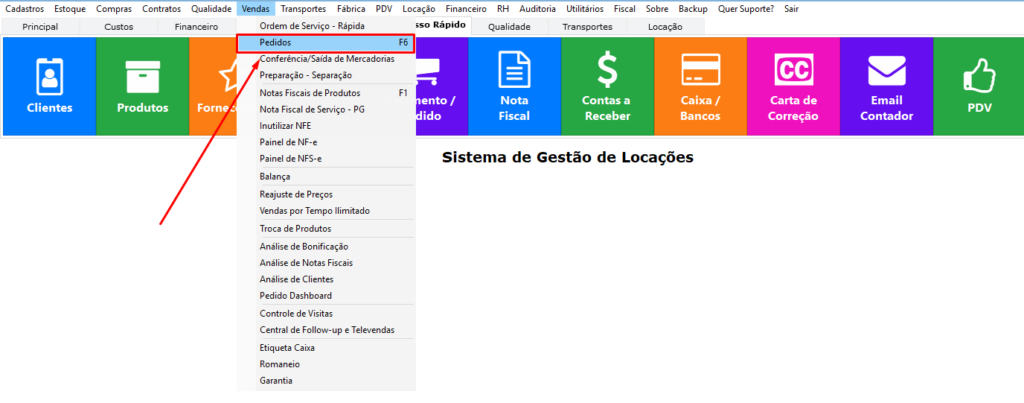Viewport: 1024px width, 403px height.
Task: Click the Caixa / Bancos card tile
Action: point(700,86)
